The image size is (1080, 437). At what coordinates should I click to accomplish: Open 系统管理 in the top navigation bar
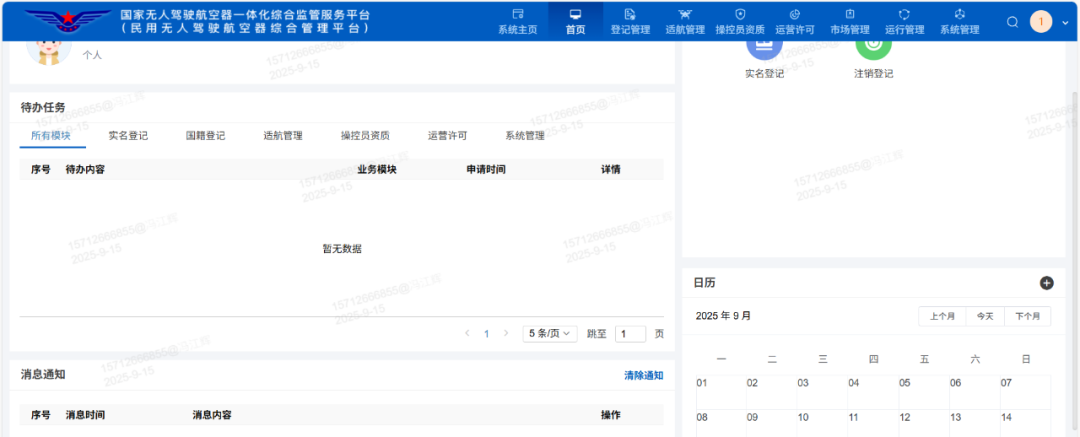pyautogui.click(x=959, y=22)
